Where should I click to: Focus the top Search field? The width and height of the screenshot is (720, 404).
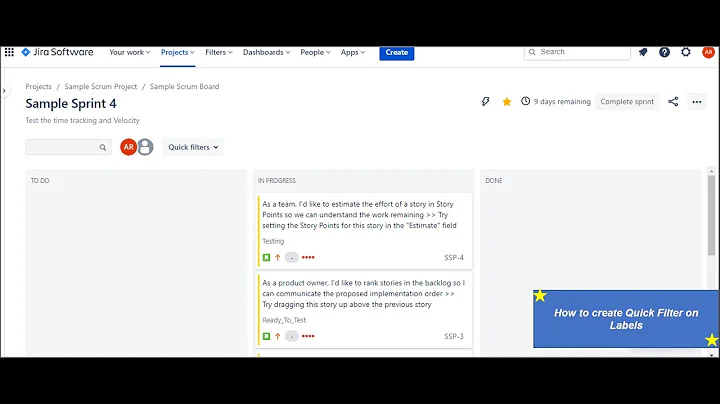coord(577,52)
